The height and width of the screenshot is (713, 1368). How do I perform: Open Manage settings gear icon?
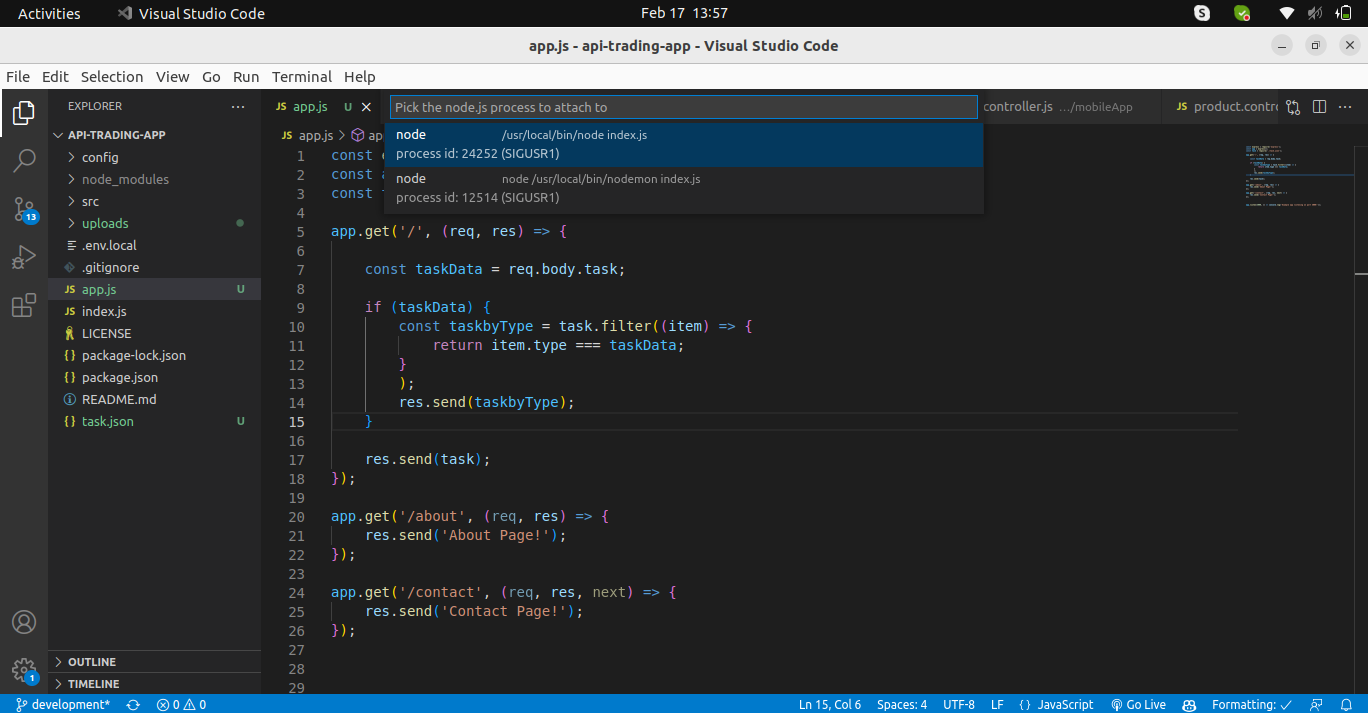point(24,669)
